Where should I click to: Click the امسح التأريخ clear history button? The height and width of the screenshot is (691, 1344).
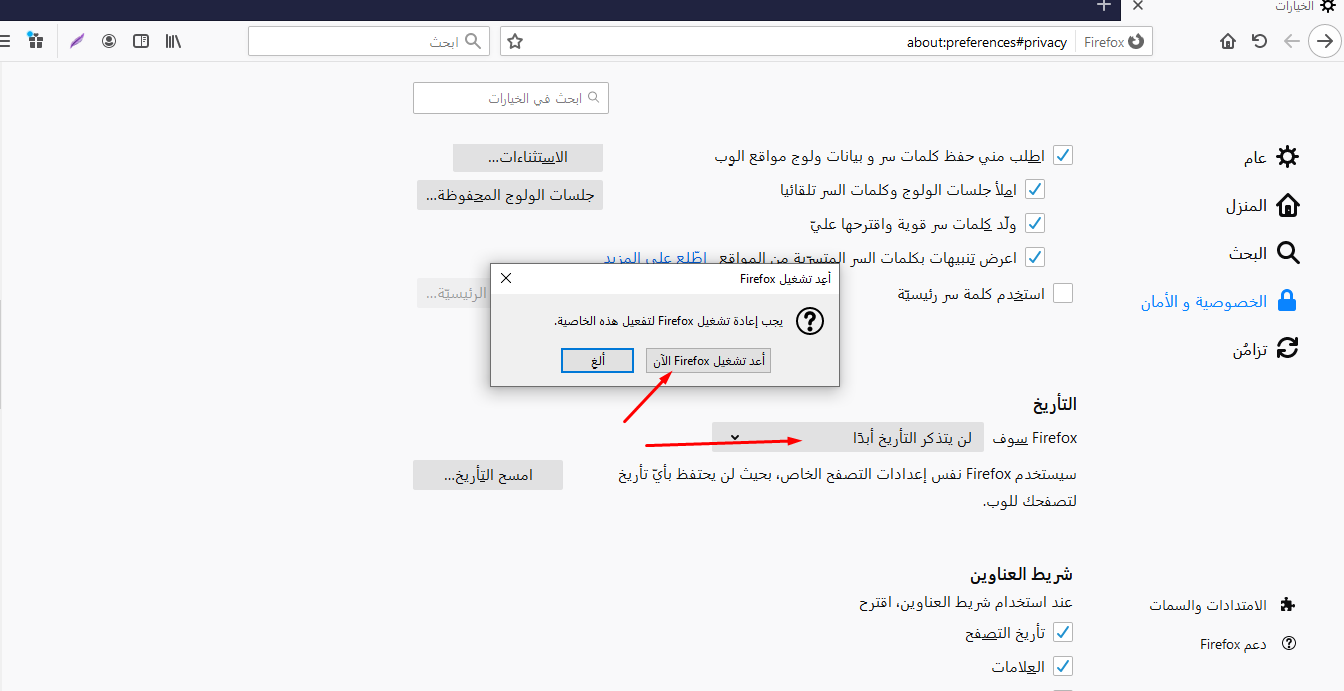(x=488, y=475)
